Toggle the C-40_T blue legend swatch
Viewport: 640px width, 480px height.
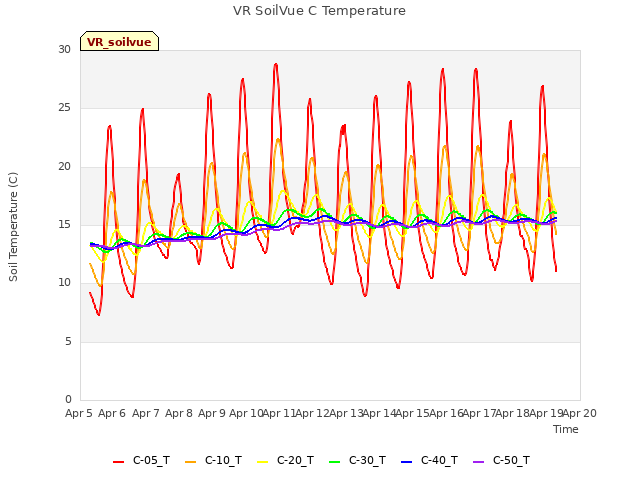[407, 462]
